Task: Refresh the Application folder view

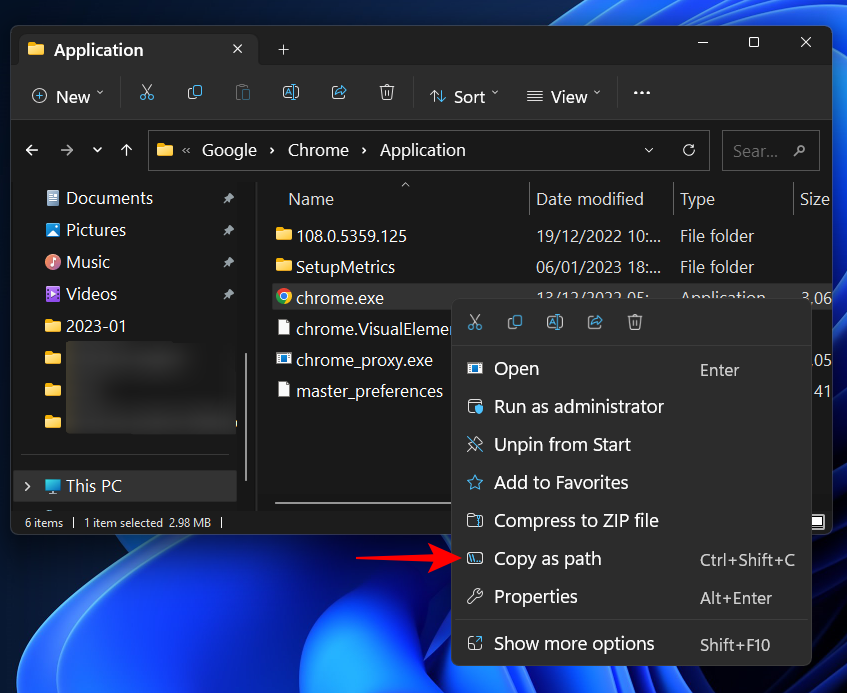Action: point(688,149)
